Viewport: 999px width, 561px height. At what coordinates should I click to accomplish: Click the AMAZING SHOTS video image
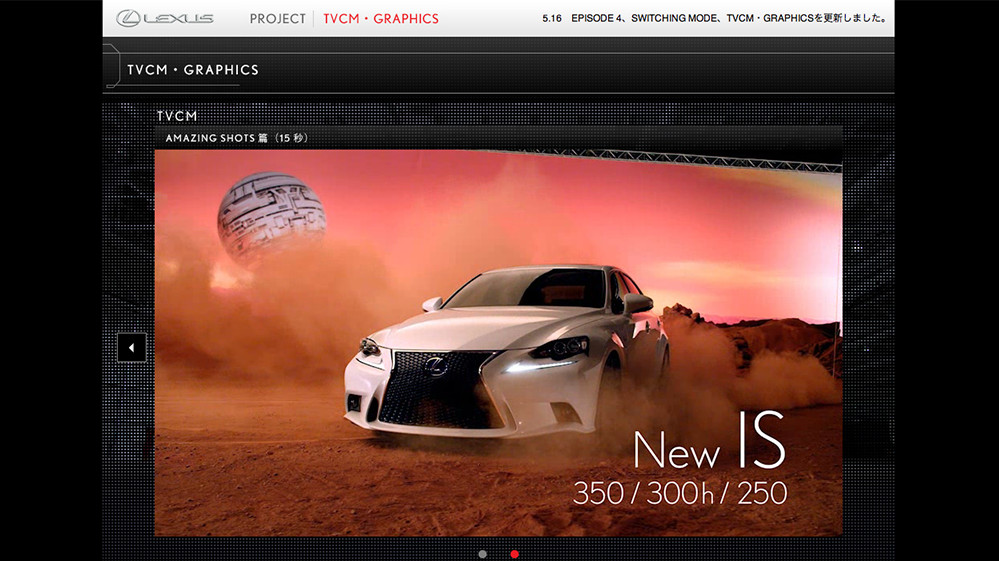click(x=498, y=343)
